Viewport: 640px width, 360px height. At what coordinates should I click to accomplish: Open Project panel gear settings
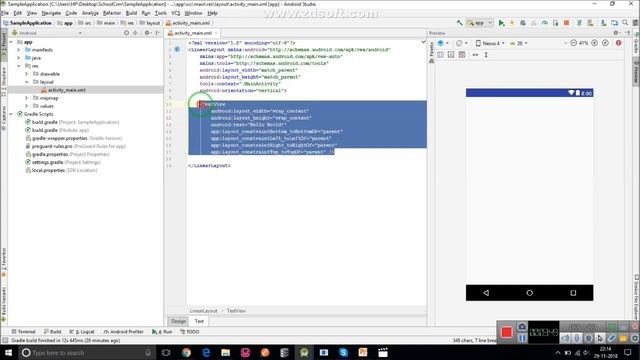tap(147, 33)
